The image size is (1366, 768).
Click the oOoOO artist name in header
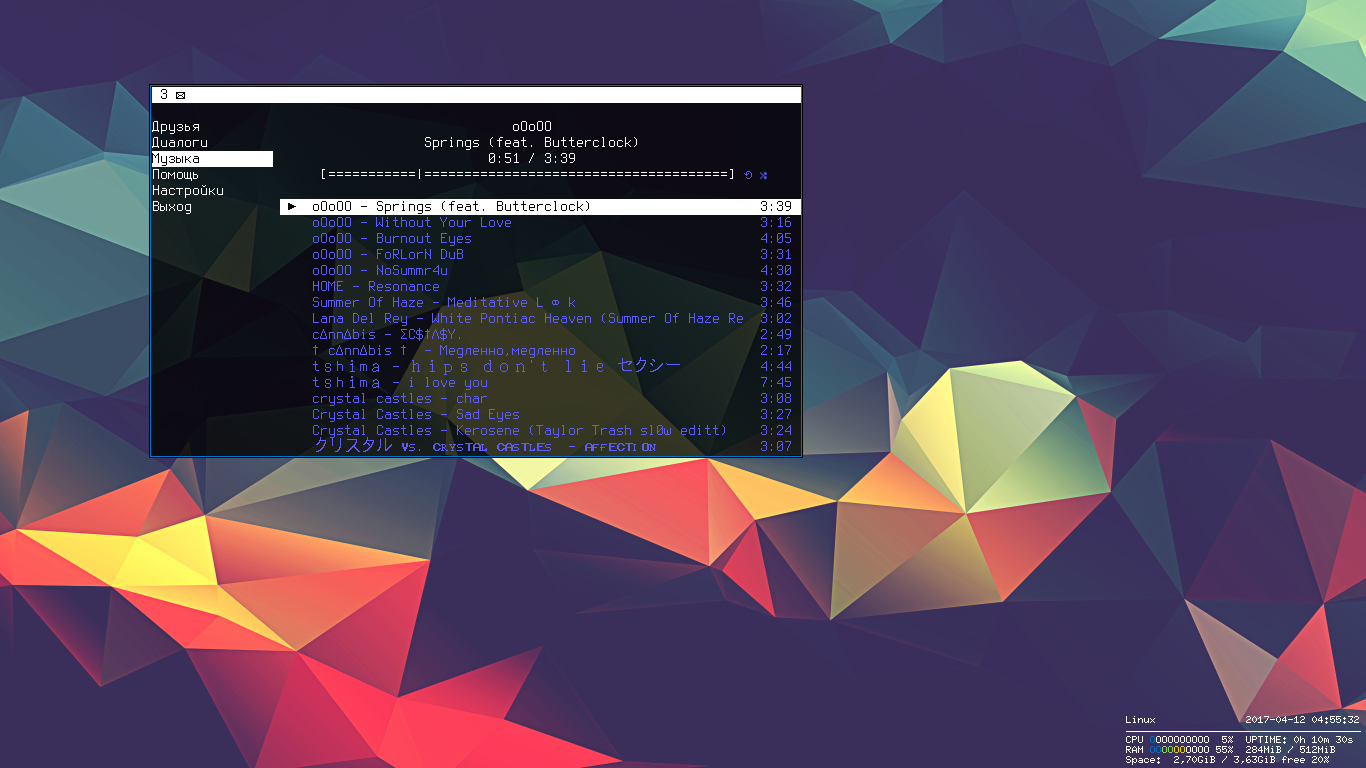532,127
